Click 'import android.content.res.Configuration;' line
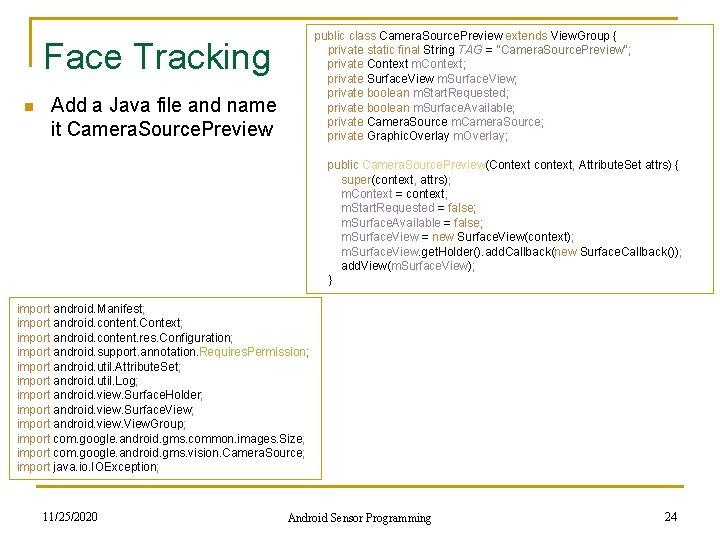This screenshot has width=720, height=540. click(x=125, y=338)
